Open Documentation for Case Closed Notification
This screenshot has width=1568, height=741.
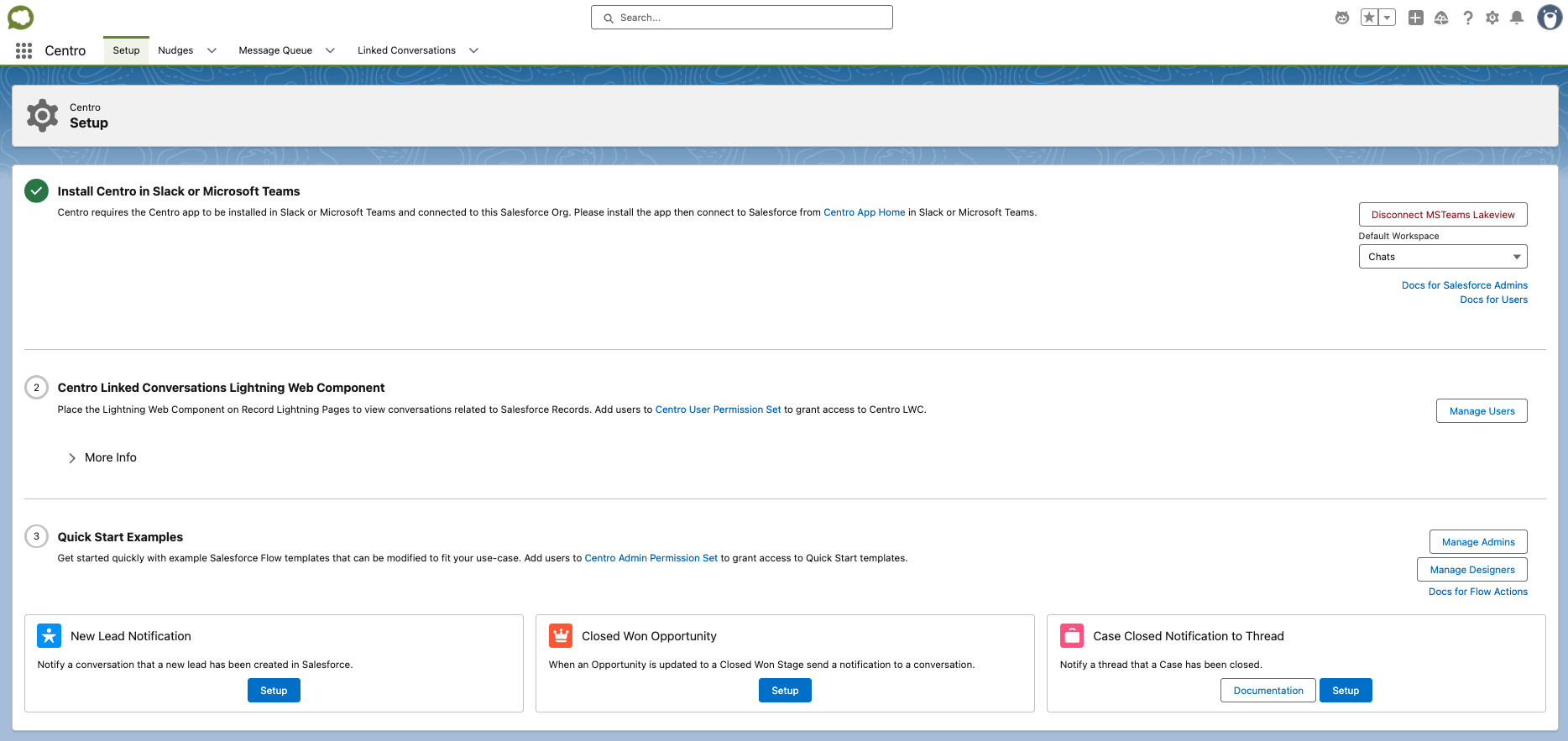click(1268, 691)
